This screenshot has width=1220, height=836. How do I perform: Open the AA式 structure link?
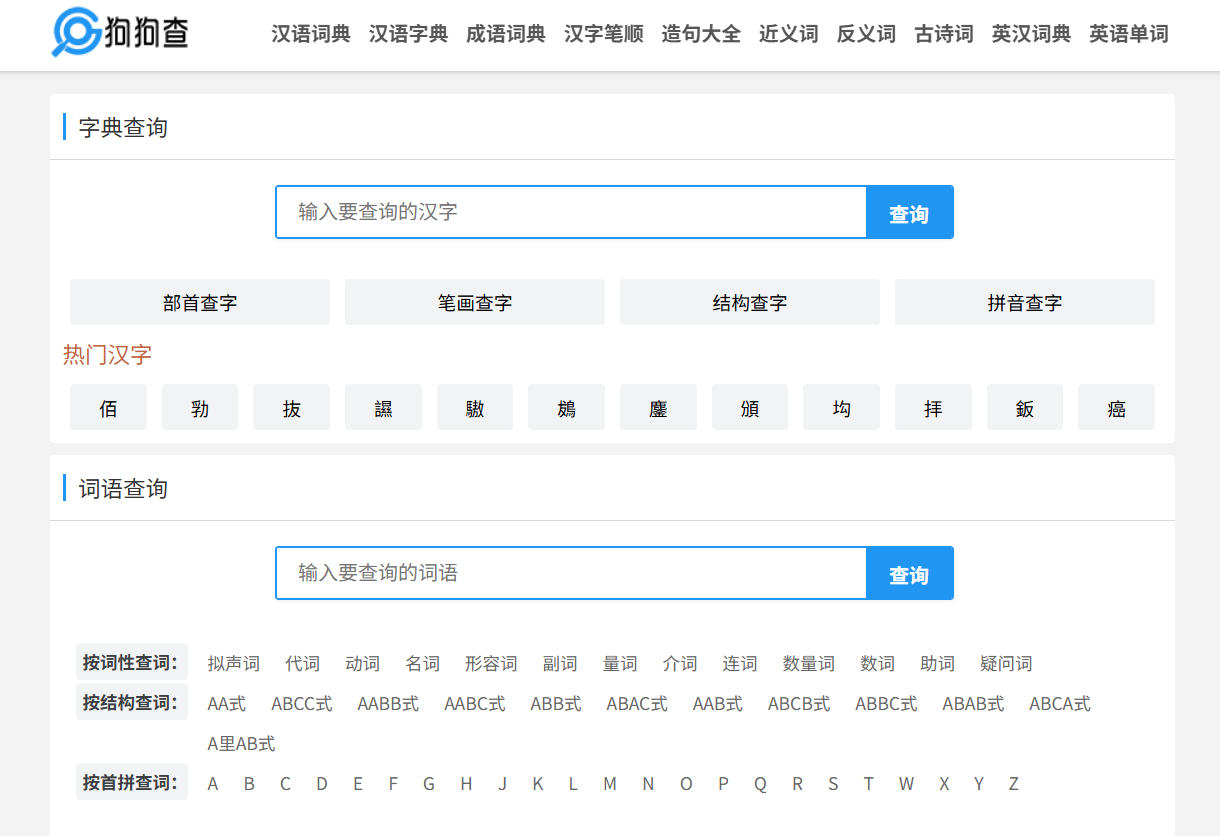click(227, 703)
